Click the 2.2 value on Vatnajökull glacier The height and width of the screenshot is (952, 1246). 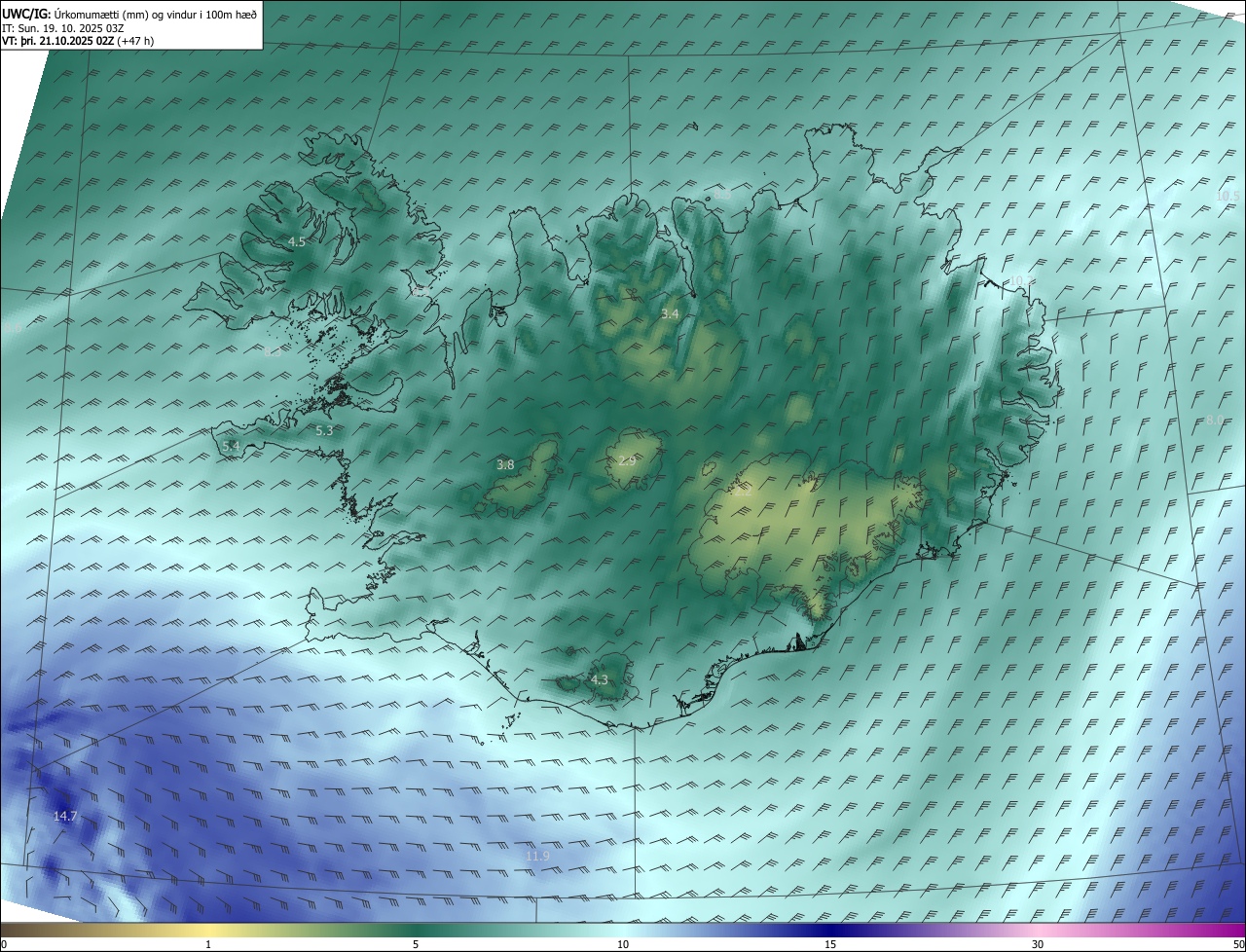742,492
